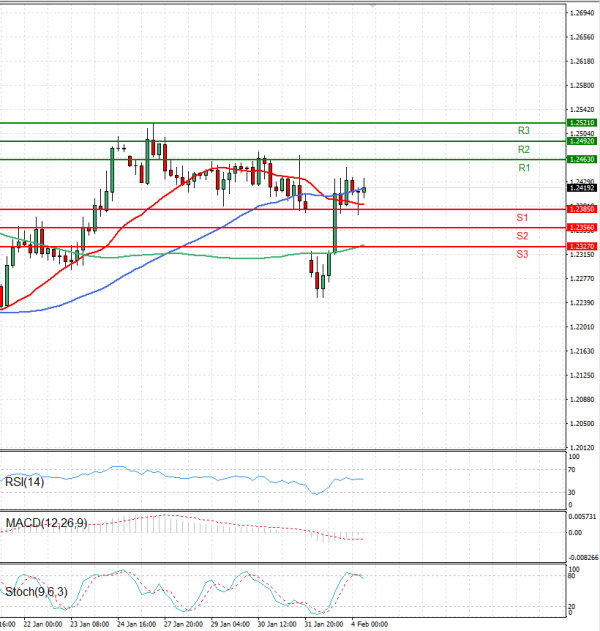Click the S1 support label
The height and width of the screenshot is (631, 600).
click(x=522, y=218)
